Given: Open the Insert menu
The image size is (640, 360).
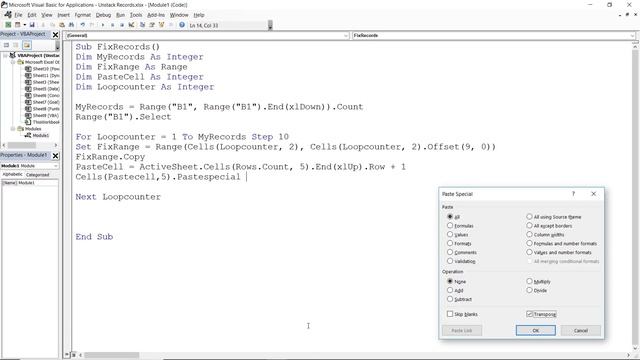Looking at the screenshot, I should click(x=63, y=15).
